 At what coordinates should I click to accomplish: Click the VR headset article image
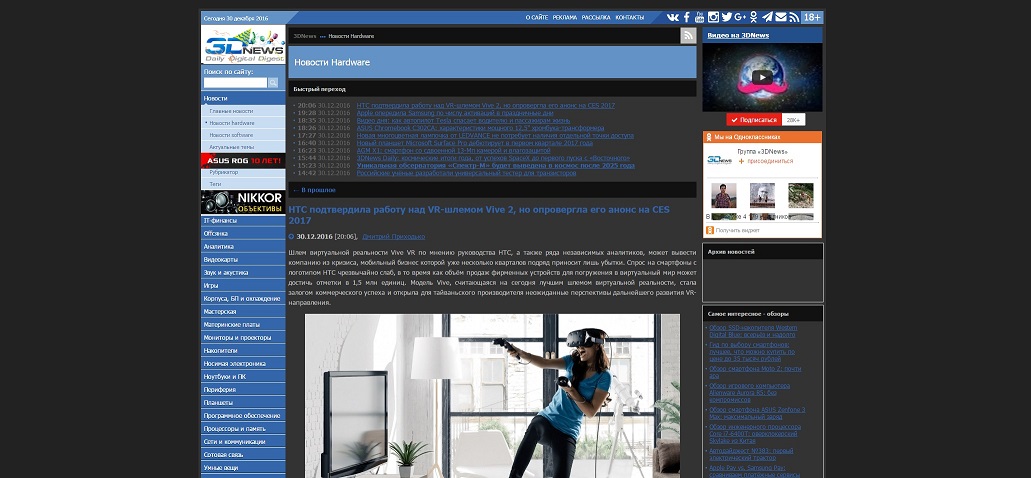pyautogui.click(x=492, y=396)
